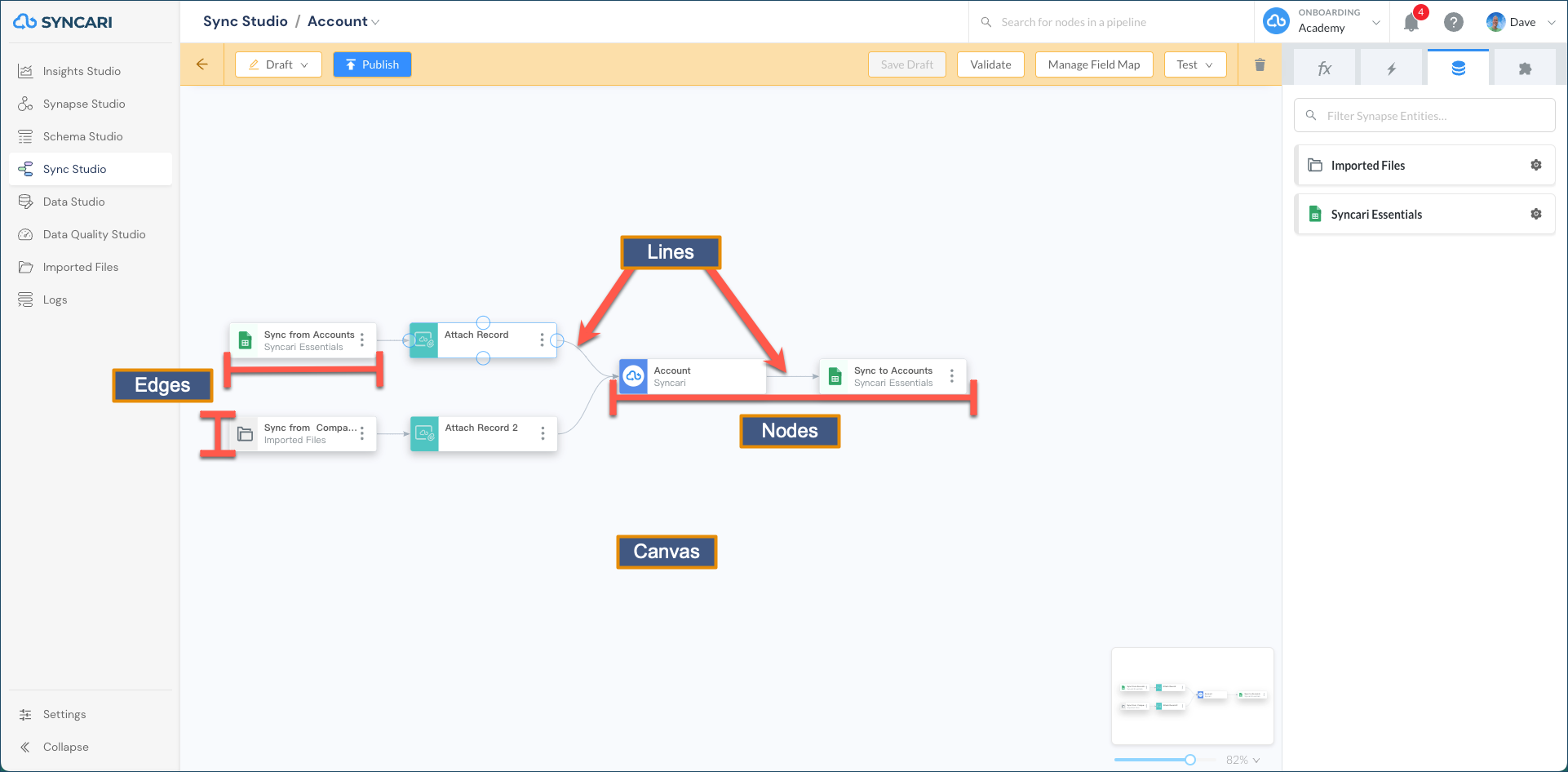The height and width of the screenshot is (772, 1568).
Task: Click the Sync to Accounts node
Action: point(893,376)
